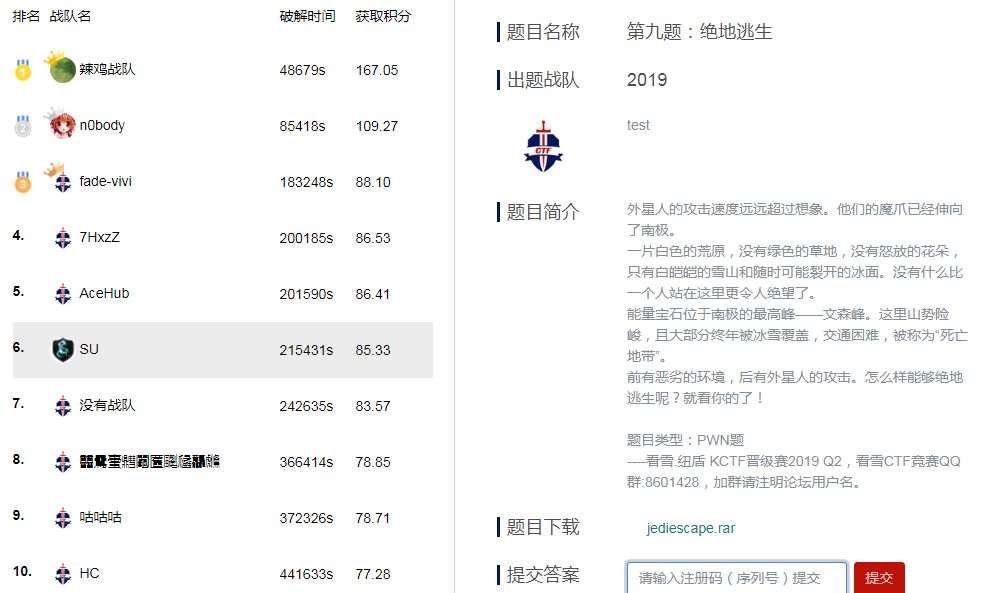This screenshot has height=593, width=982.
Task: Click the 提交答案 section label
Action: pos(542,574)
